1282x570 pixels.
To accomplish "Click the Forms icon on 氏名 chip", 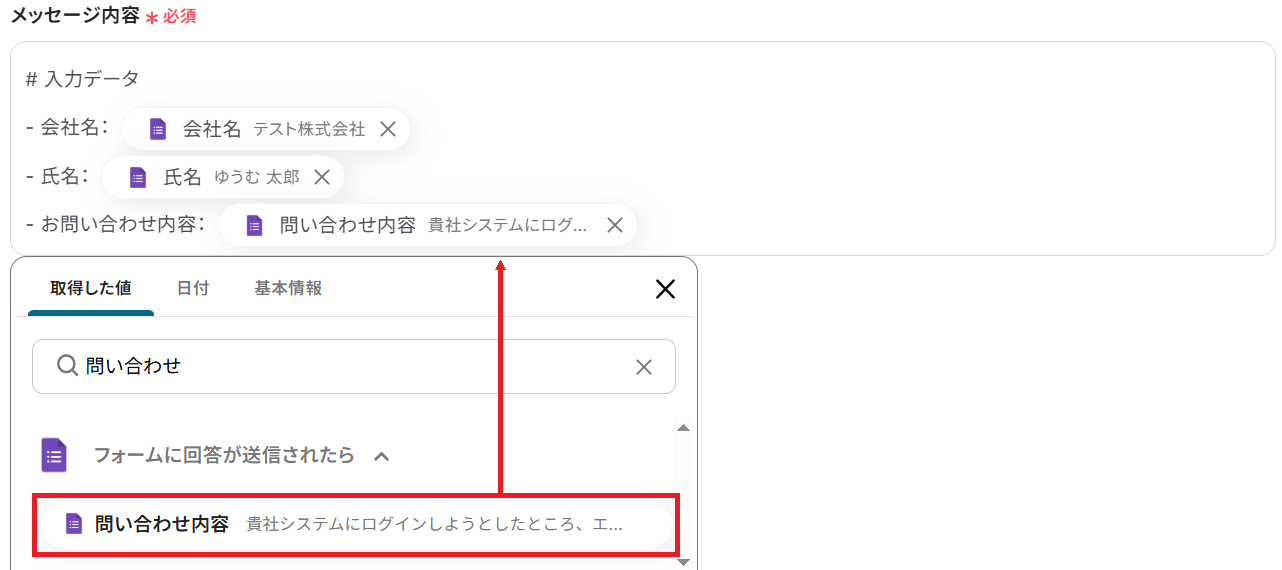I will tap(138, 177).
